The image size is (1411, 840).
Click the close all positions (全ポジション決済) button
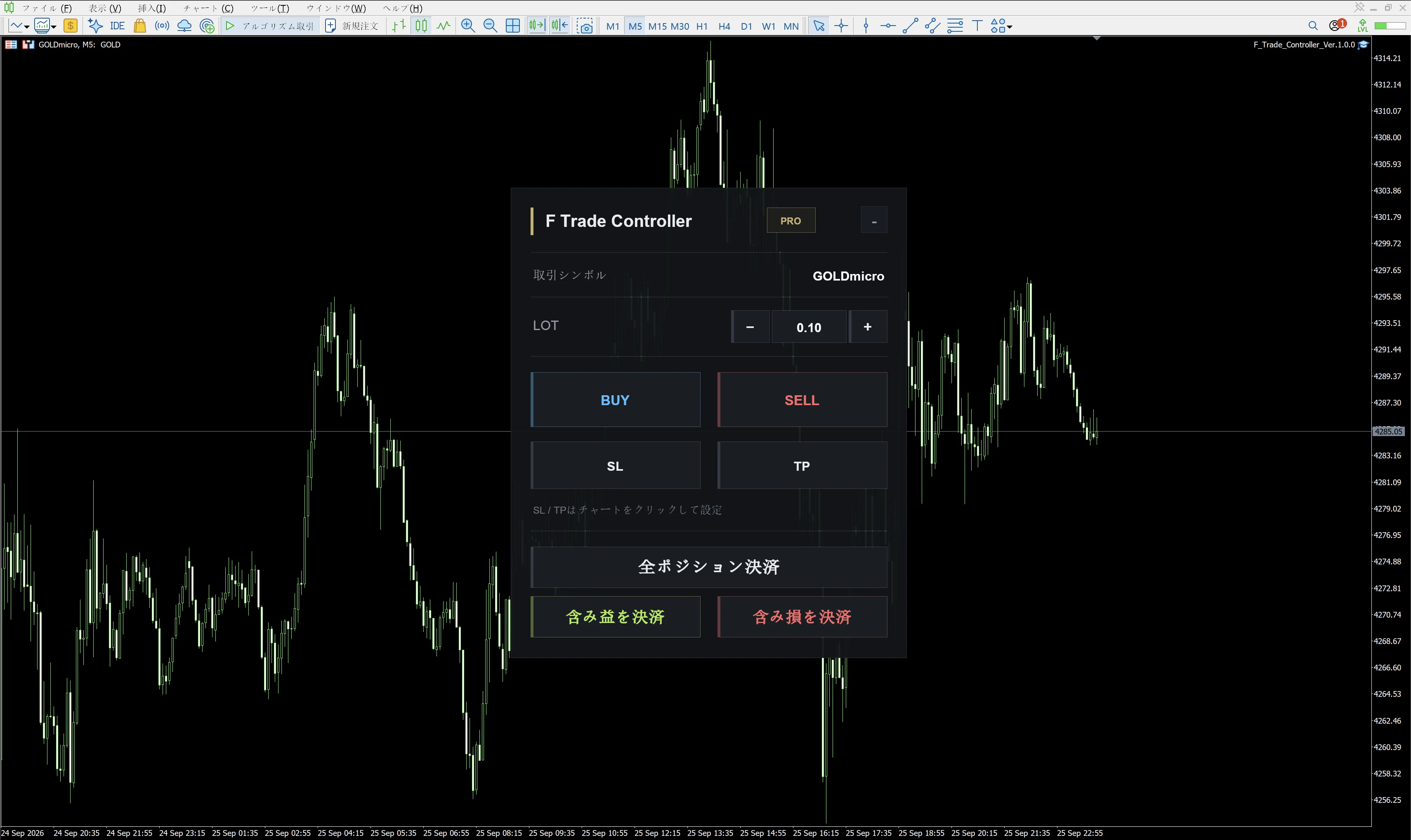[709, 566]
